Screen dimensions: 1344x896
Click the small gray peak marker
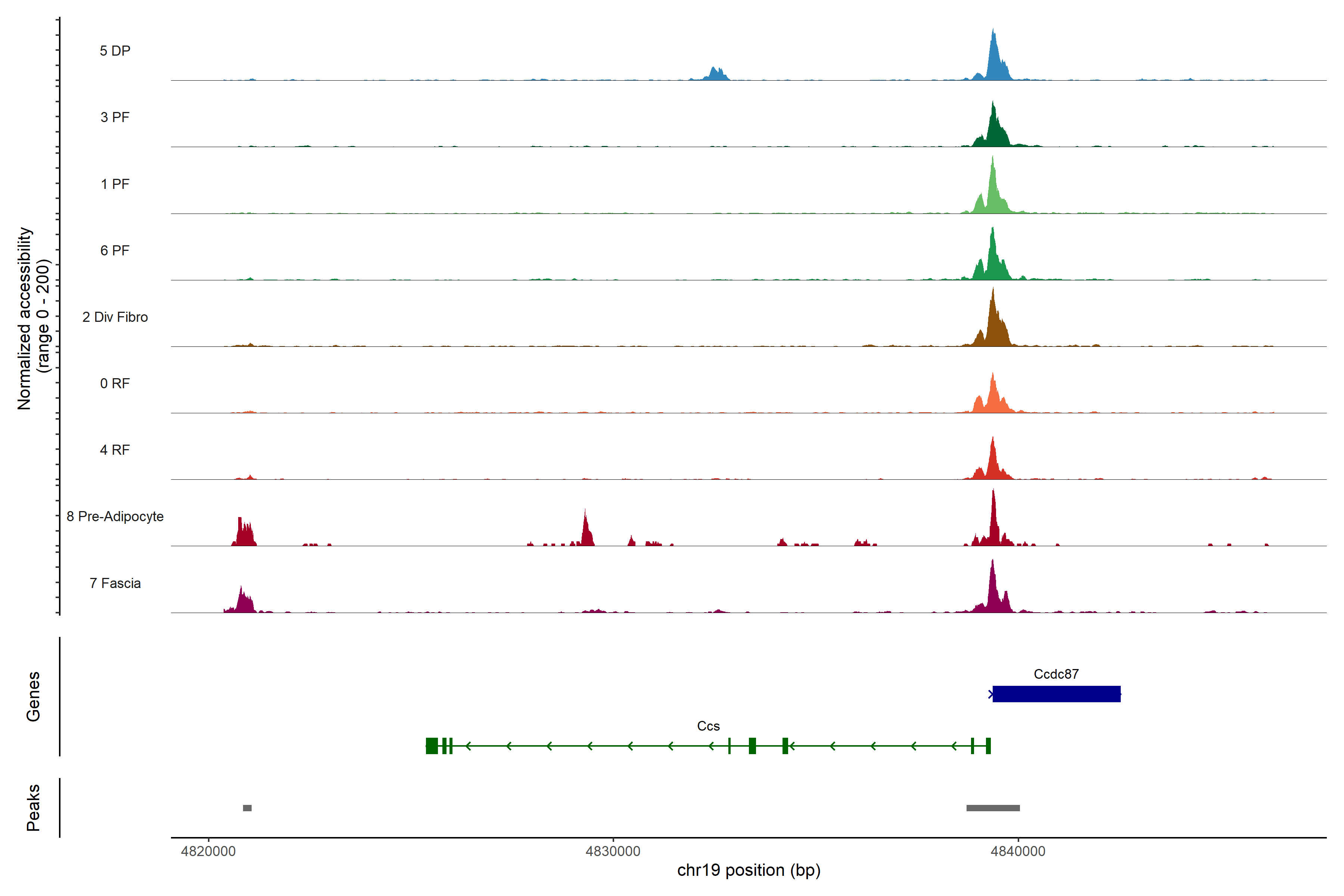click(x=247, y=808)
